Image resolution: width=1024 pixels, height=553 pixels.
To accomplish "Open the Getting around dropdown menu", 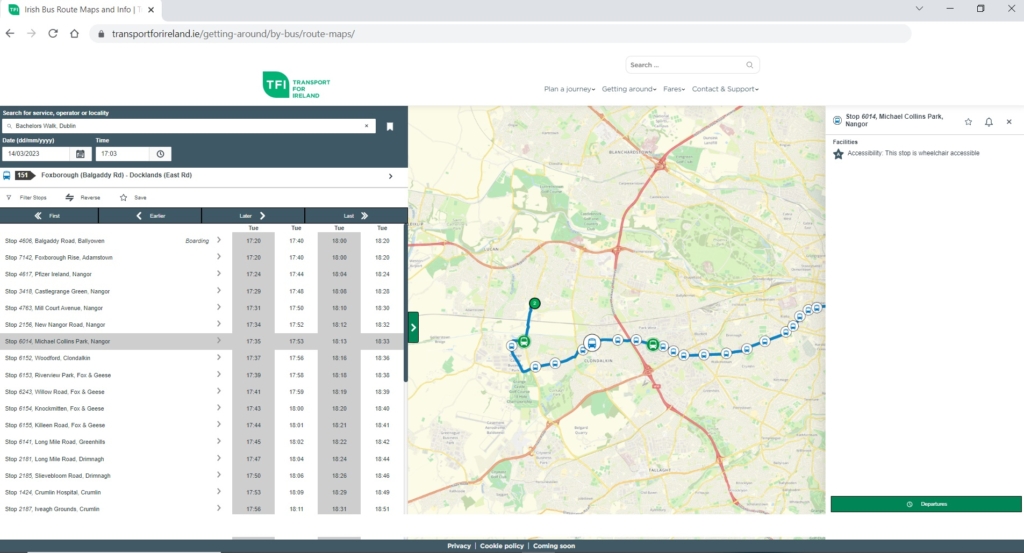I will coord(629,89).
